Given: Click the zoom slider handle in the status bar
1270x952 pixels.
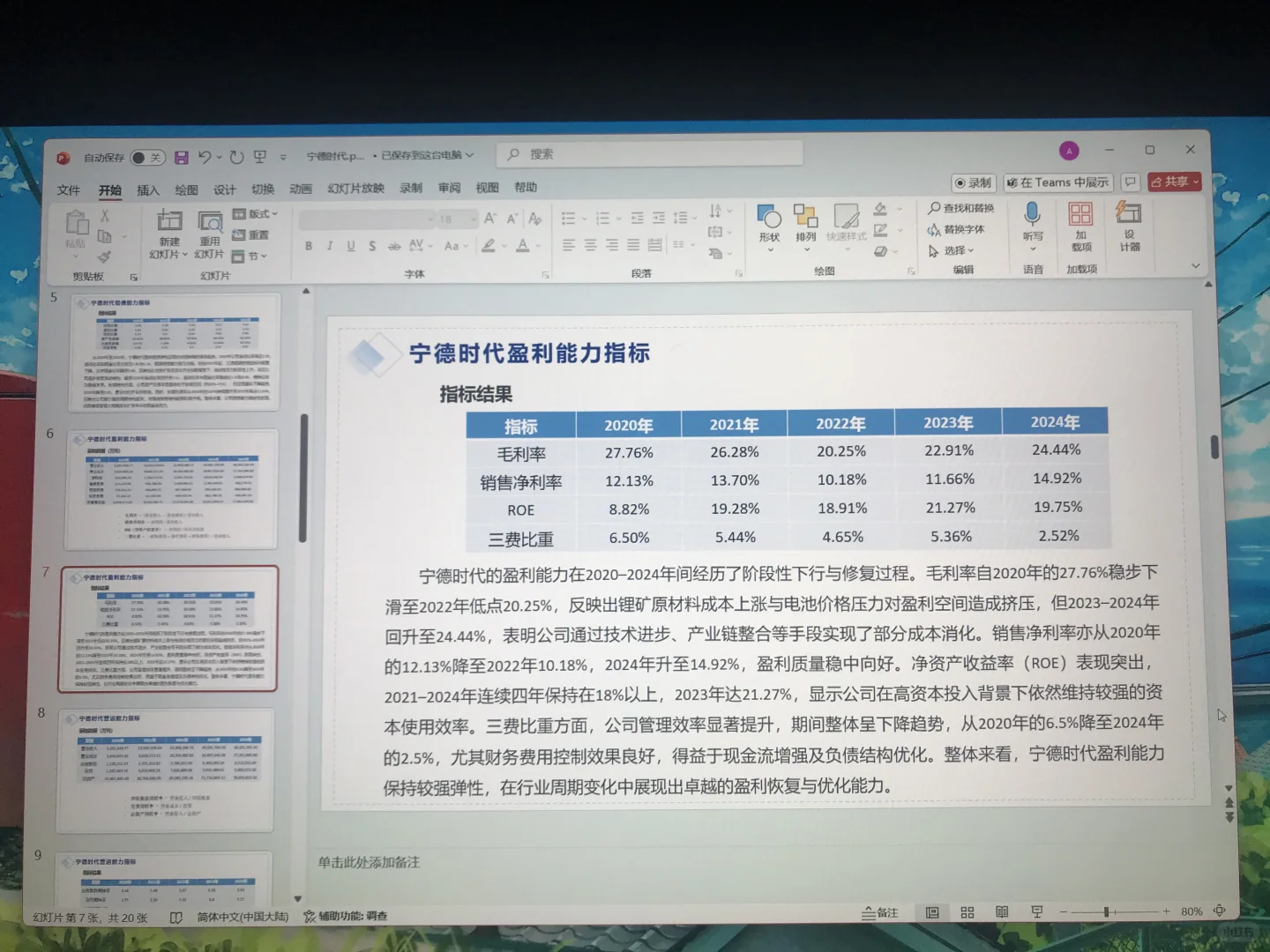Looking at the screenshot, I should coord(1105,911).
